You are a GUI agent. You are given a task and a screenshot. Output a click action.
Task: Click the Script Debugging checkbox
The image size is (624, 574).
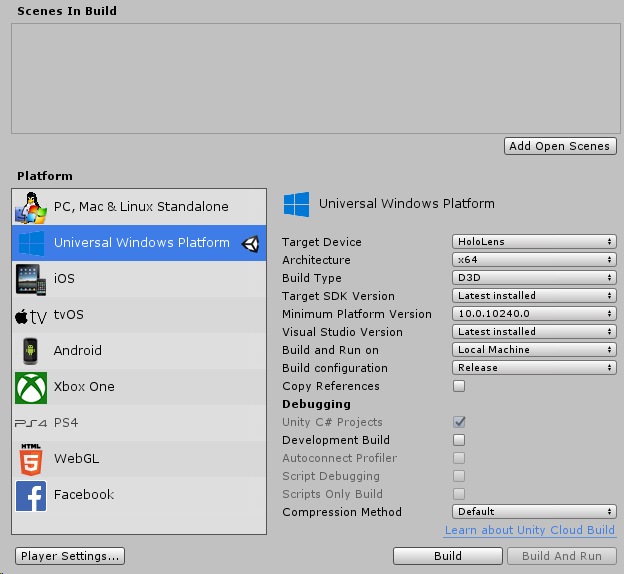459,476
